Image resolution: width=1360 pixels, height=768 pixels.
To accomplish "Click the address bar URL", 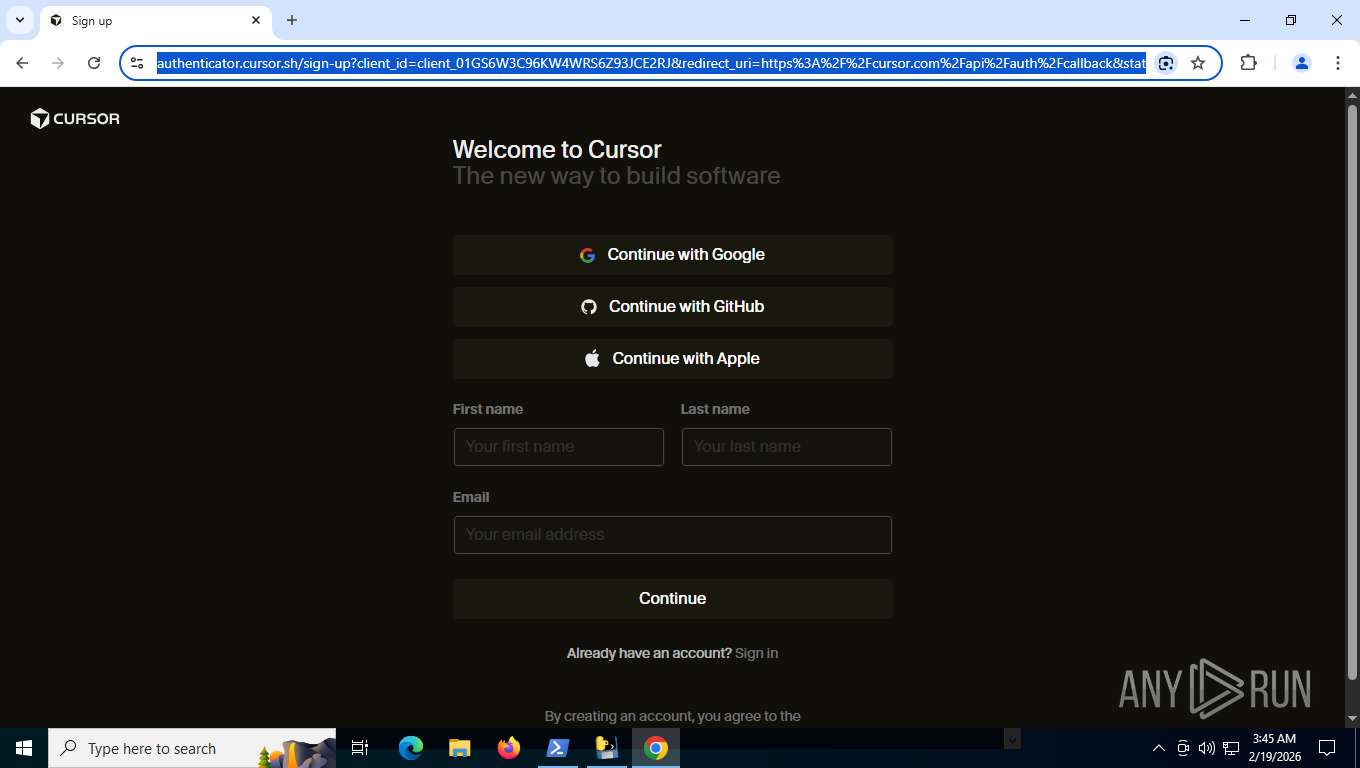I will [651, 63].
